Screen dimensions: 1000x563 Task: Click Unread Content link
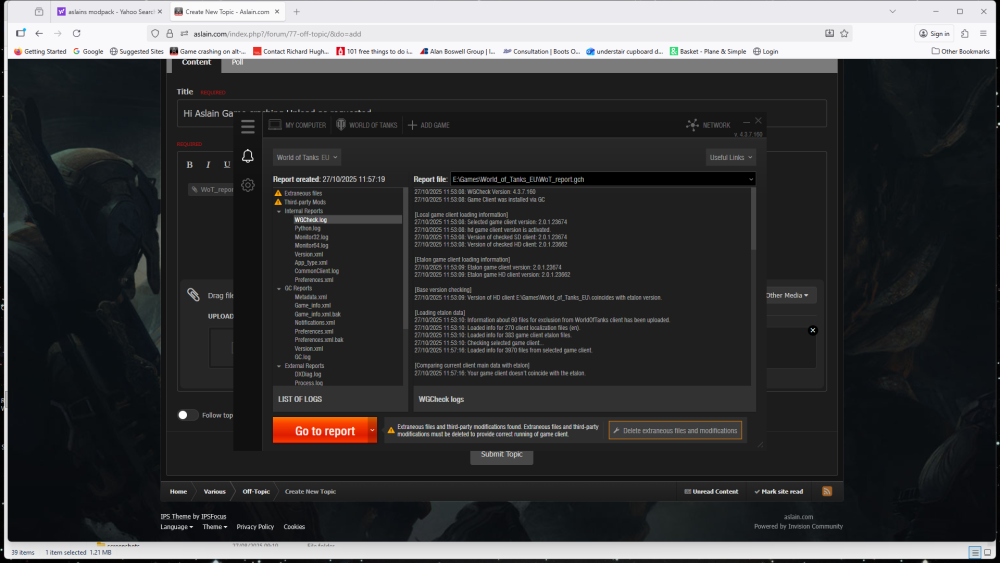[711, 492]
